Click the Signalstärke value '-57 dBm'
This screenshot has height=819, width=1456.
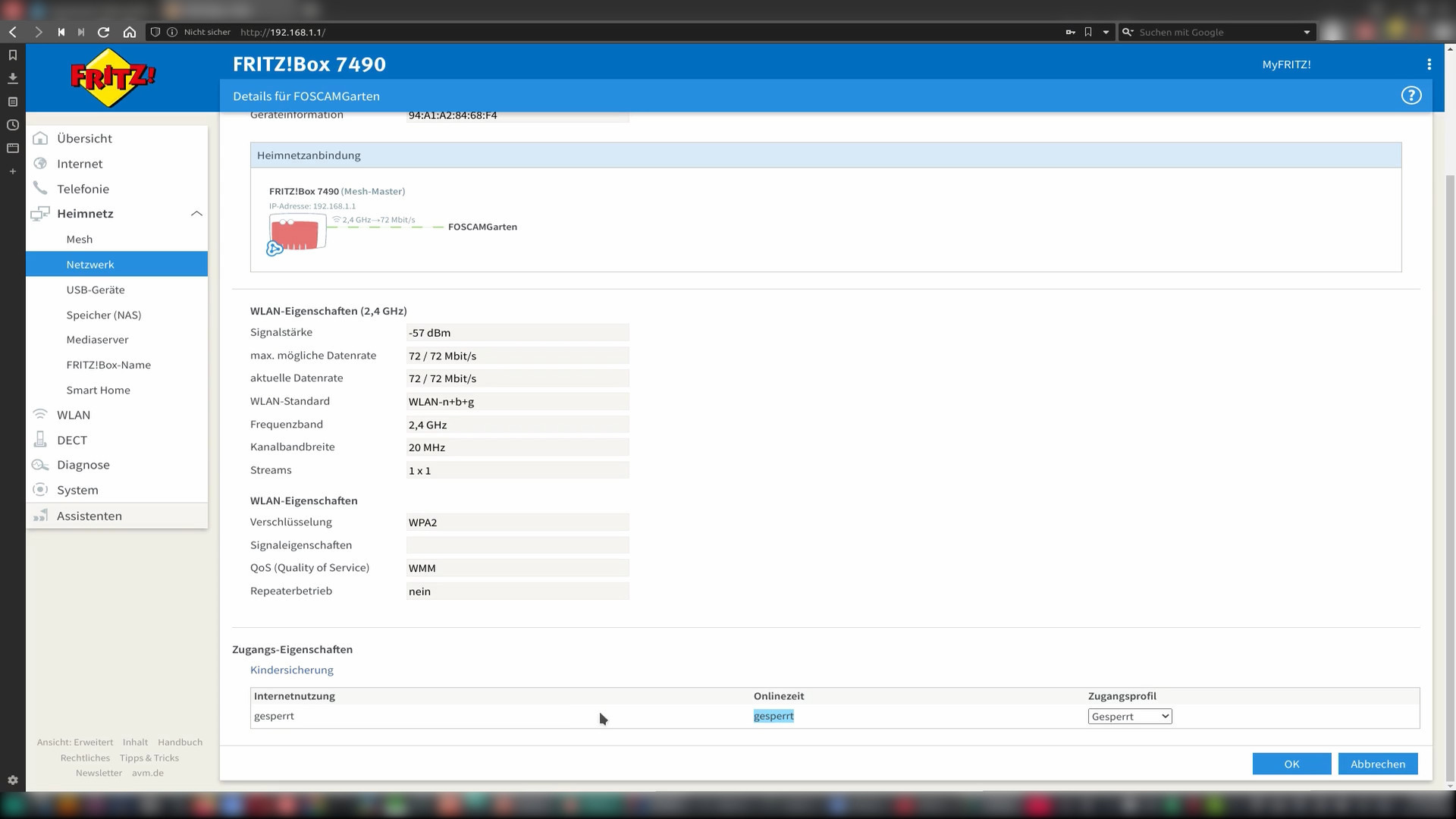[x=518, y=332]
